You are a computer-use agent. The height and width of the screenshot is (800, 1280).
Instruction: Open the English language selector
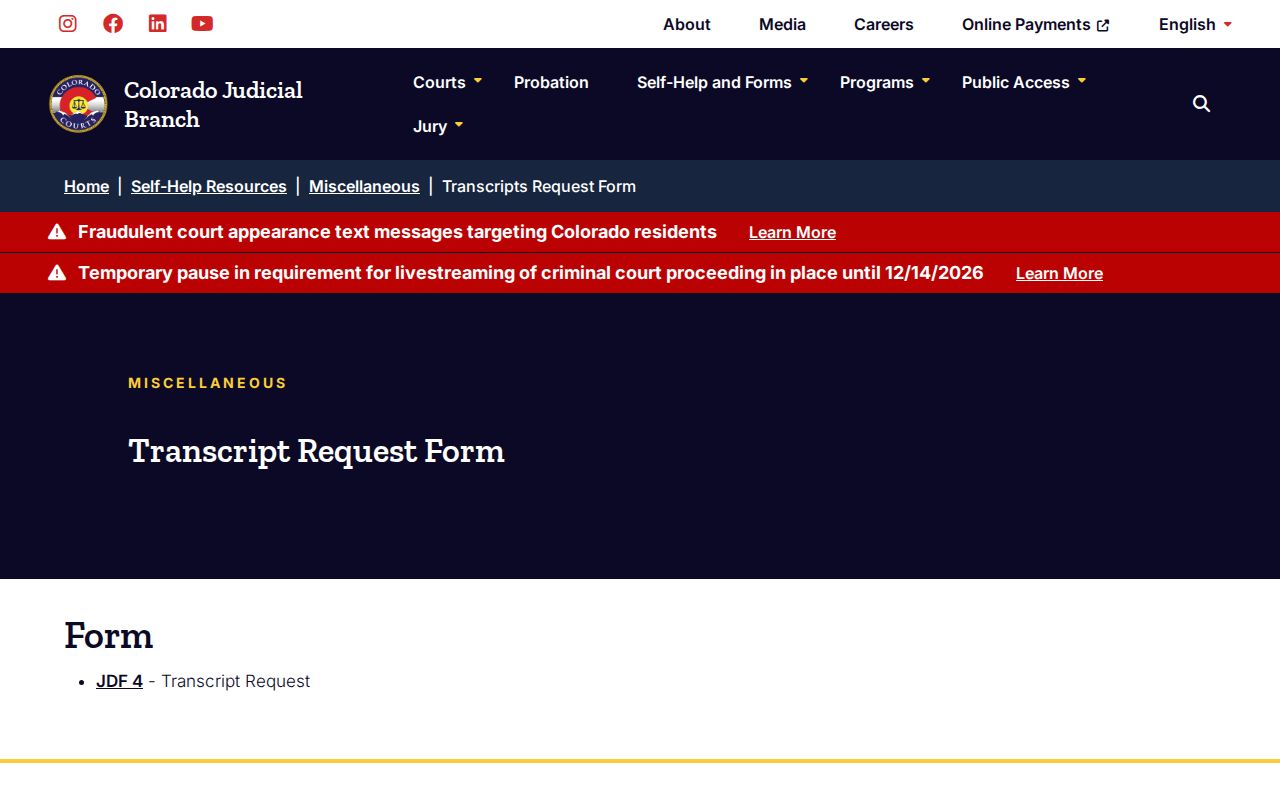click(x=1195, y=24)
